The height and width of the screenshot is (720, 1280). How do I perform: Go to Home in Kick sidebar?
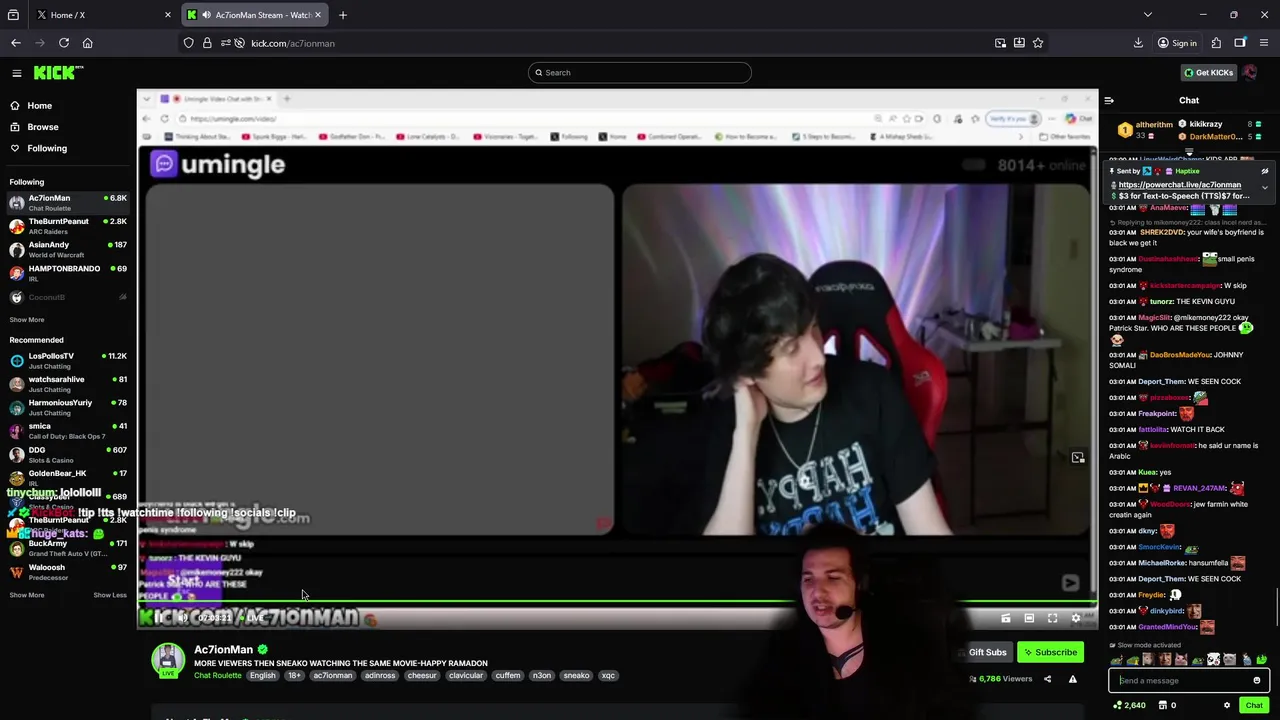click(68, 105)
